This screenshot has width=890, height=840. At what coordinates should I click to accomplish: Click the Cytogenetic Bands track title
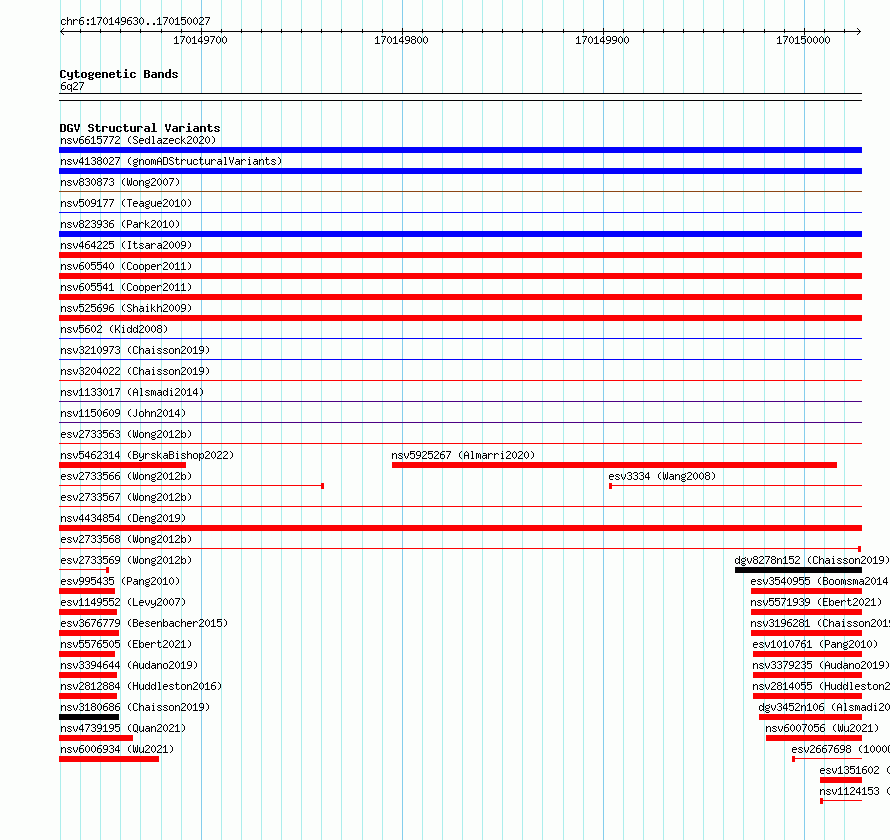click(x=119, y=74)
